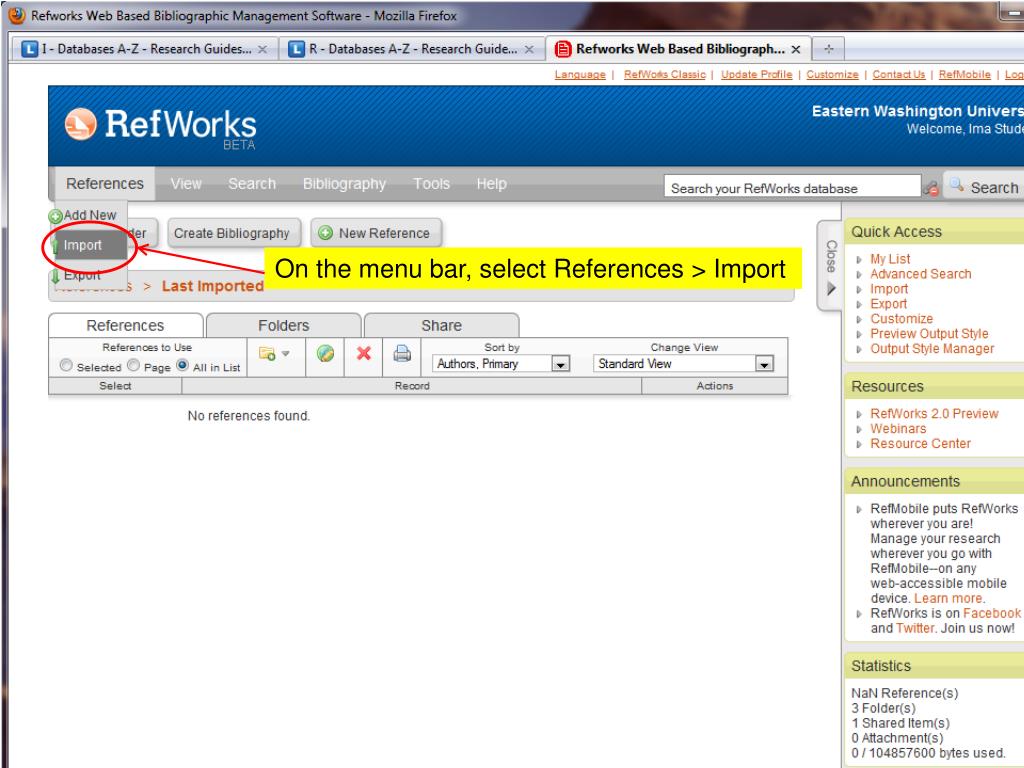This screenshot has height=768, width=1024.
Task: Click the red X delete icon
Action: click(x=364, y=353)
